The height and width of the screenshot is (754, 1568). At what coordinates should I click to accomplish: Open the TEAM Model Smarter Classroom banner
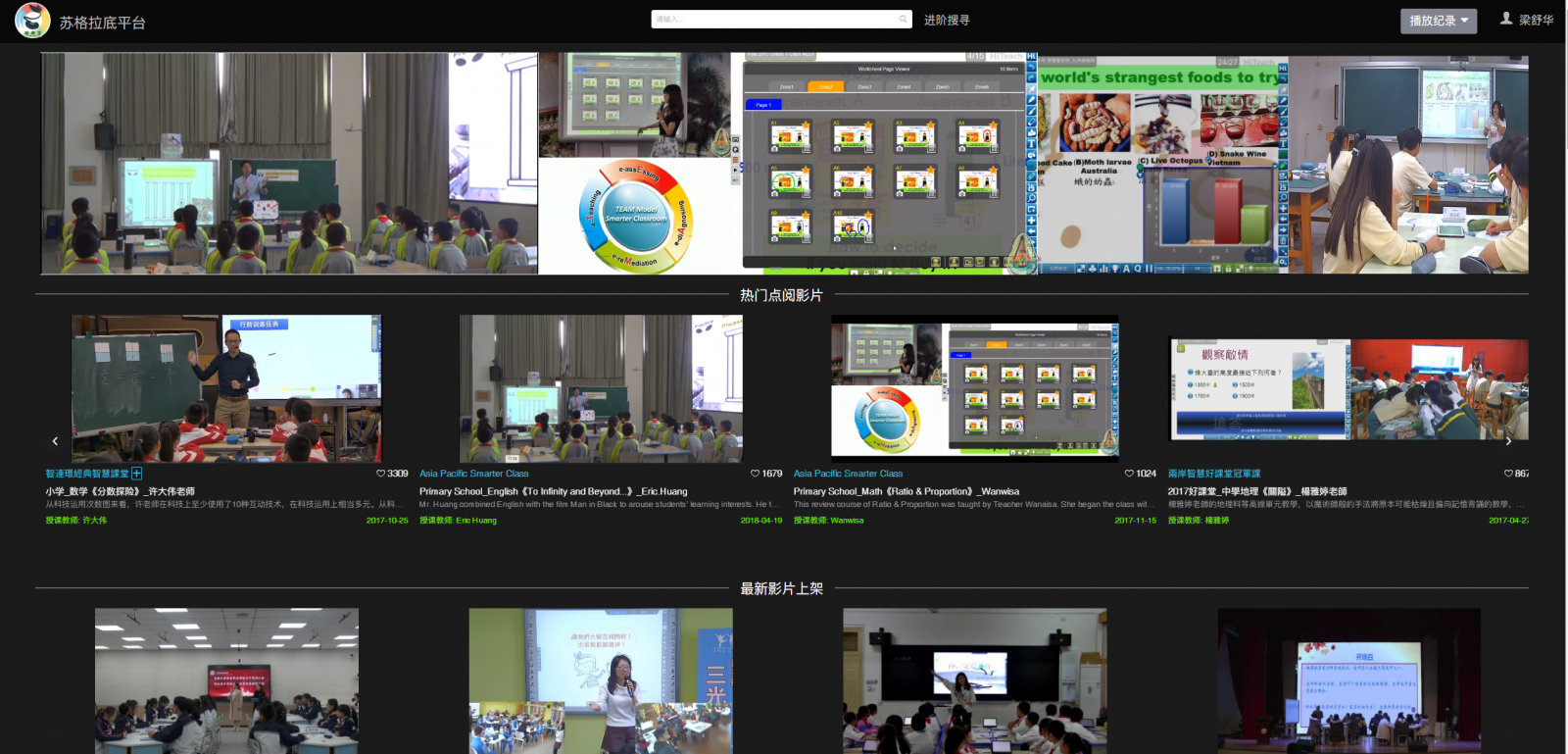(634, 216)
